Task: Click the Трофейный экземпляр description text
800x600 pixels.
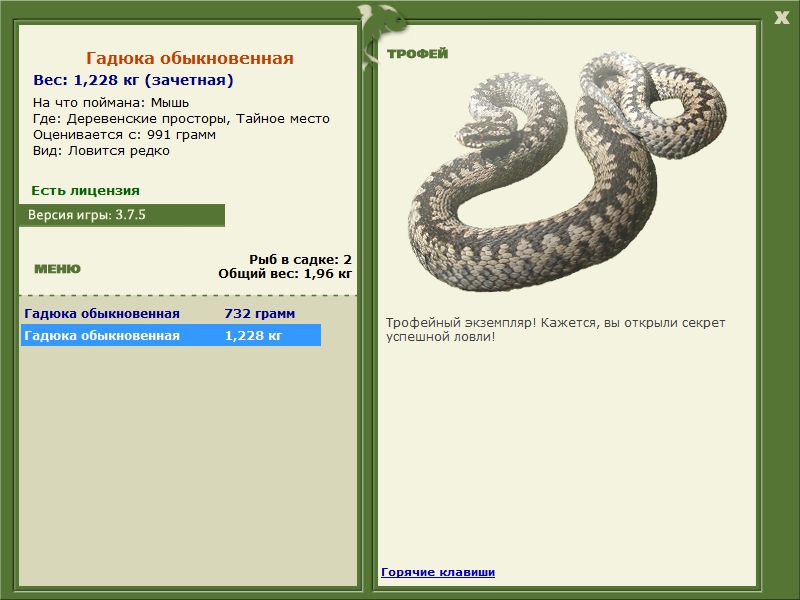Action: (555, 330)
